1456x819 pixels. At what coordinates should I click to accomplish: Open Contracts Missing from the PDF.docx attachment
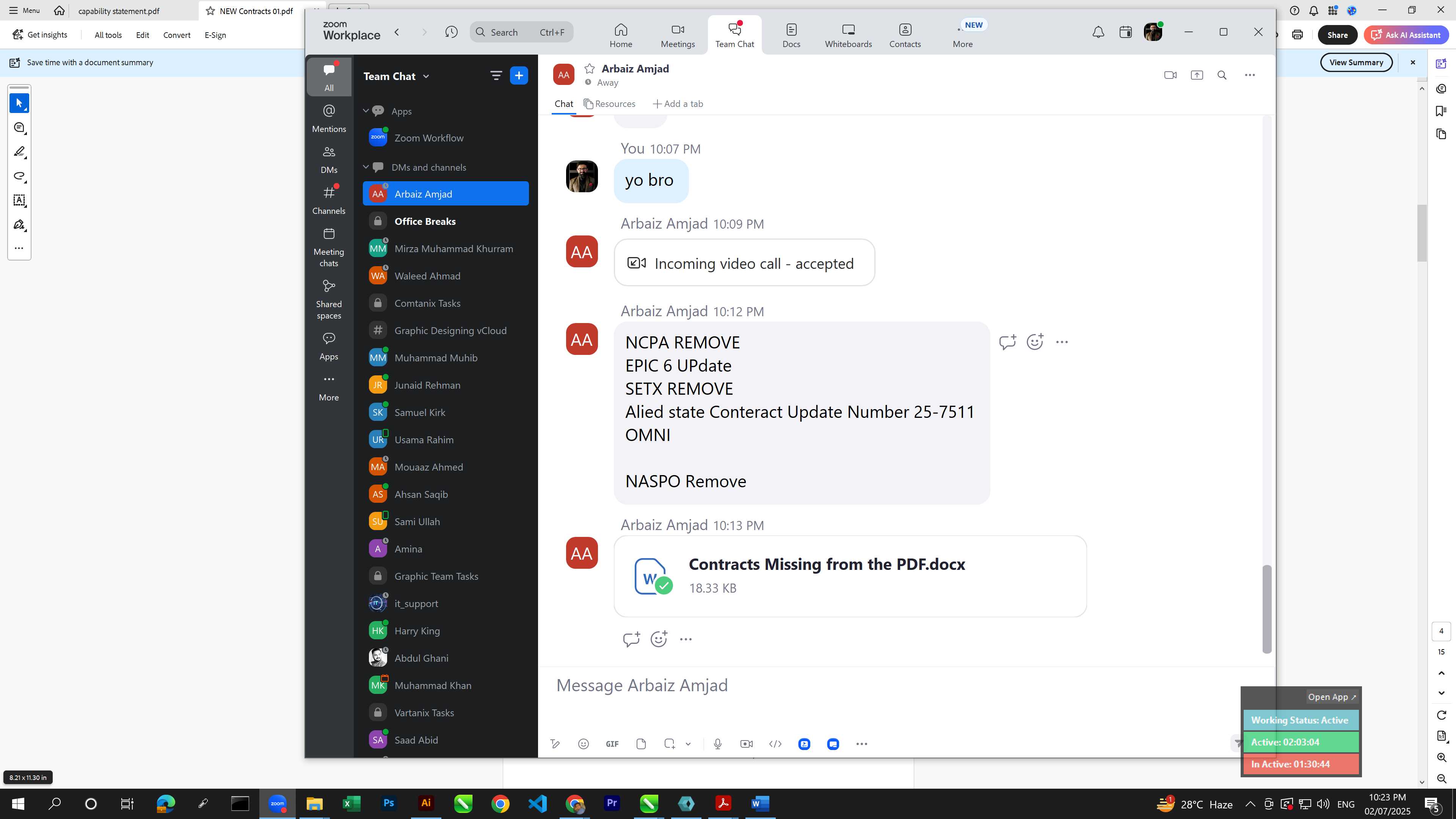point(850,576)
